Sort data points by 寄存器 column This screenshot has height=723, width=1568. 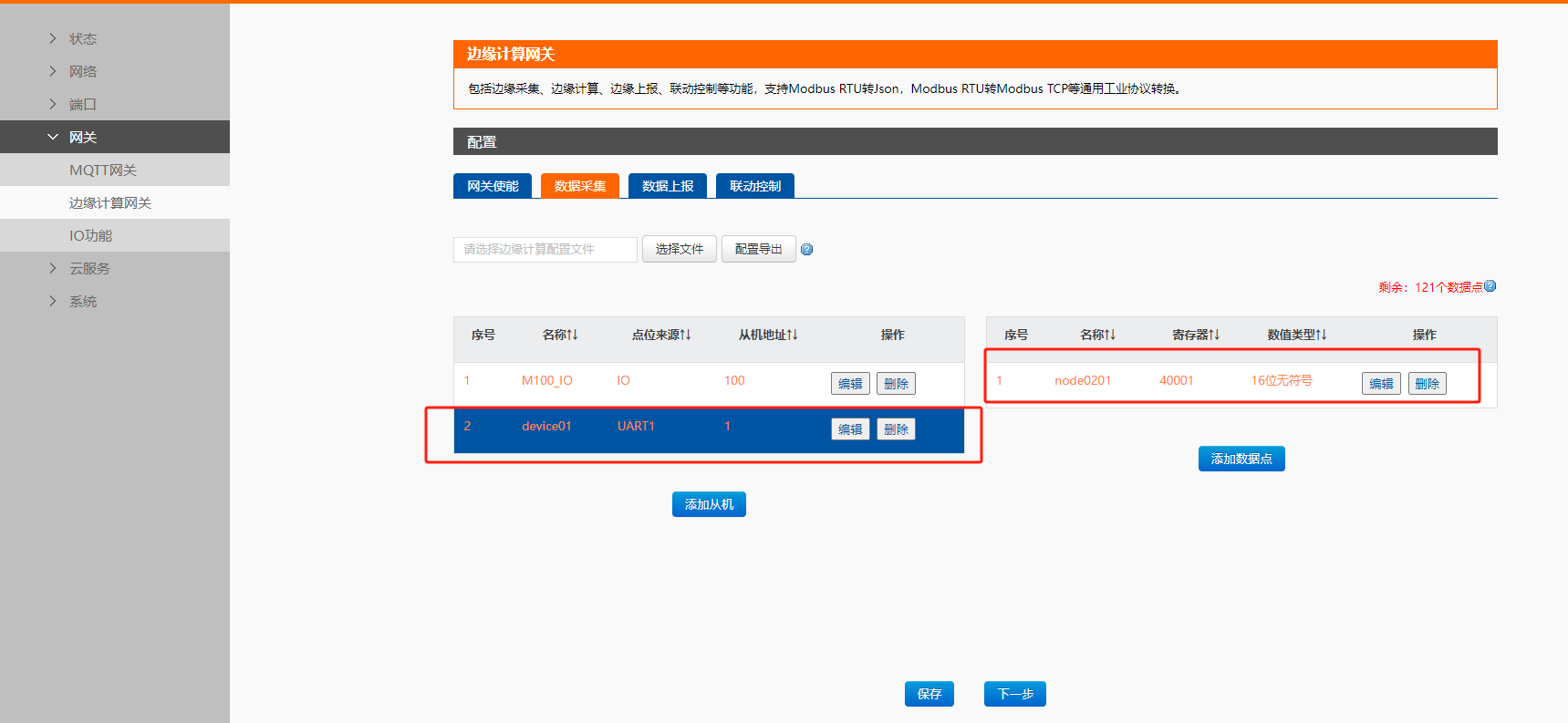click(x=1196, y=336)
